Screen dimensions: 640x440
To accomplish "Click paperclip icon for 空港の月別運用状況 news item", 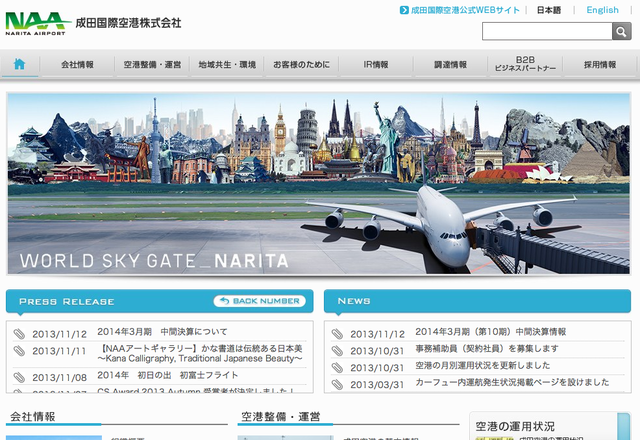I will point(337,367).
